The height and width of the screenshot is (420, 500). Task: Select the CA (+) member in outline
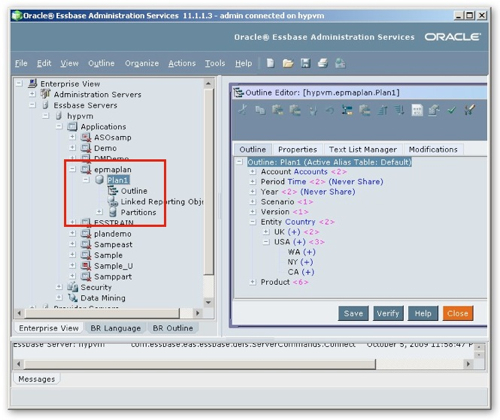click(301, 272)
